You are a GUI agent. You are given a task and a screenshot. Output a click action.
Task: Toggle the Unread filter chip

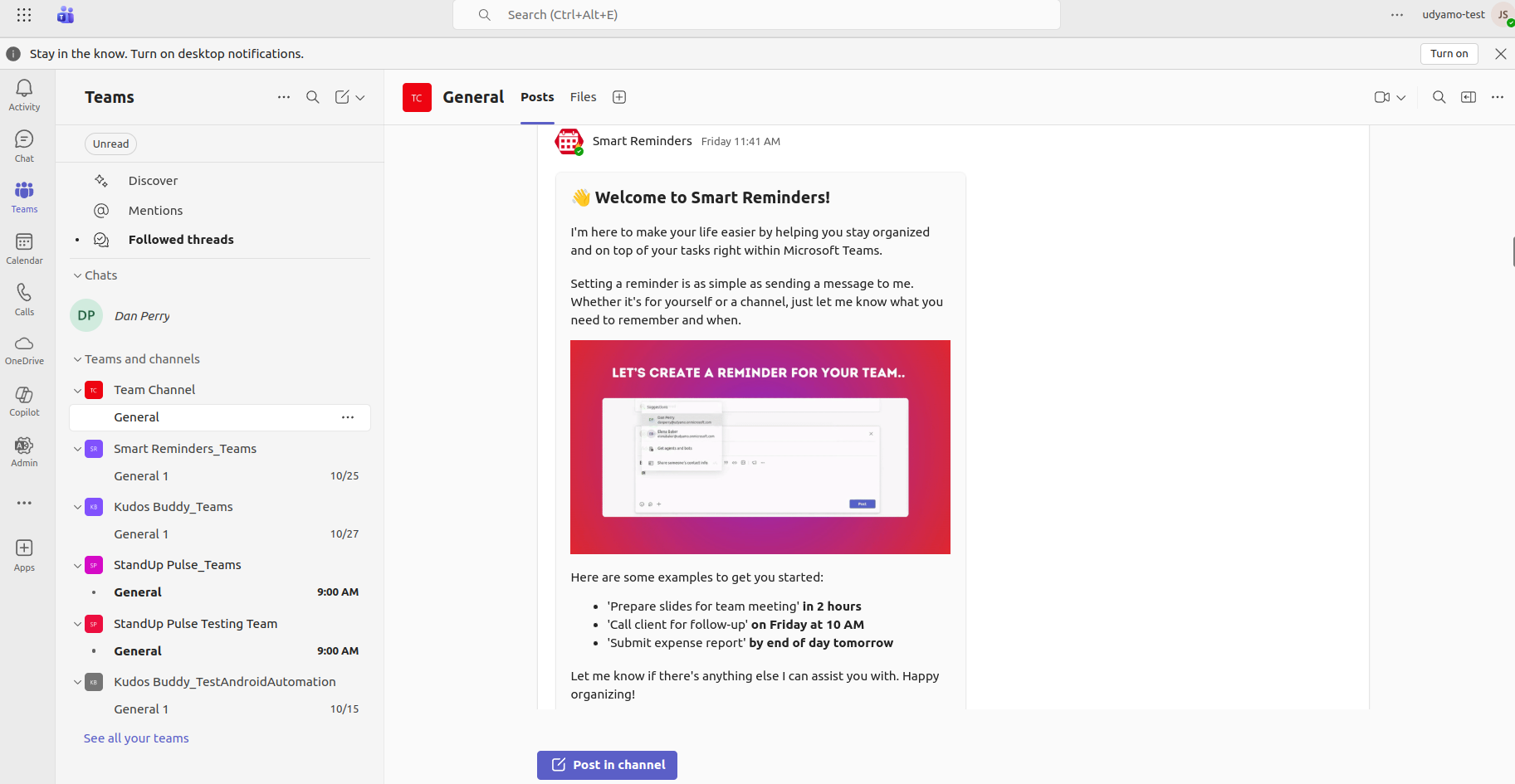coord(110,144)
